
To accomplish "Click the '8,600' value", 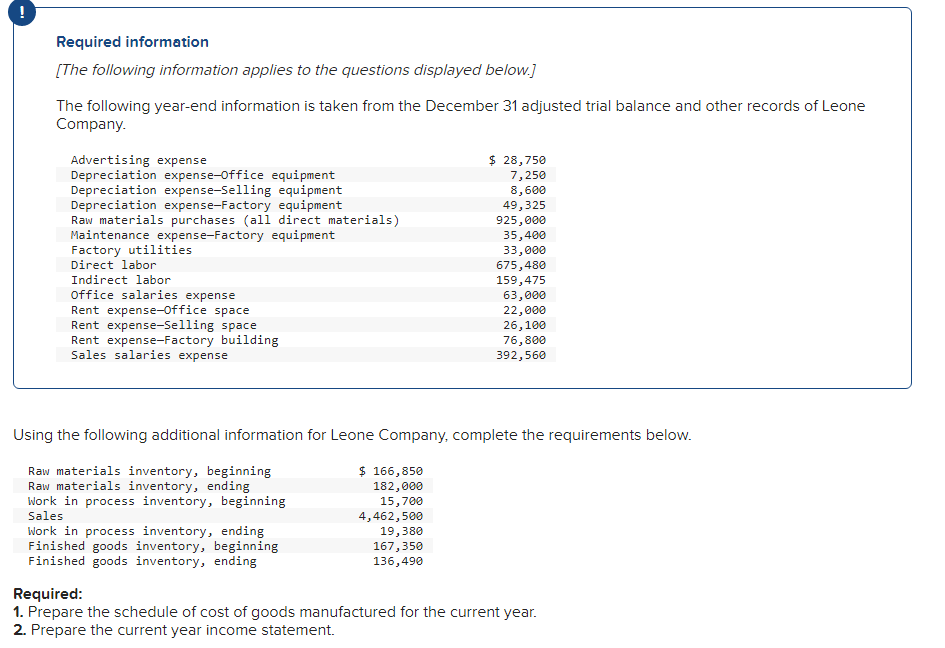I will (x=528, y=190).
